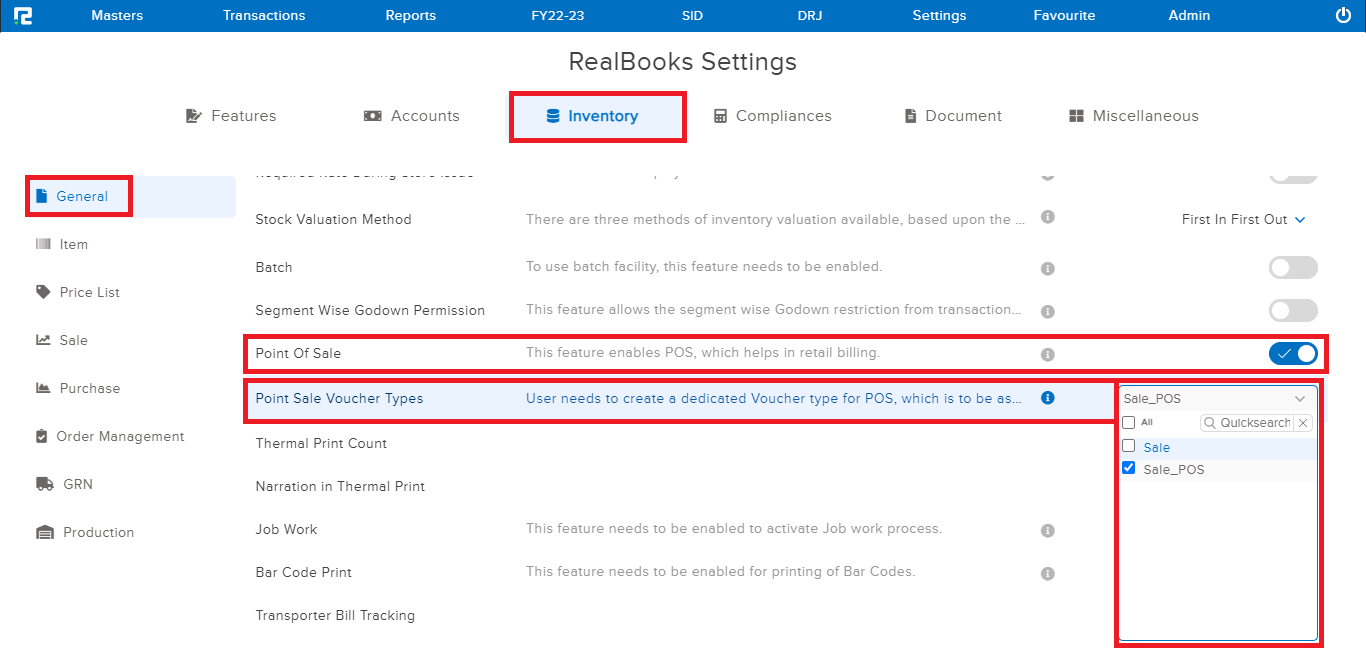The image size is (1366, 657).
Task: Disable the Point Of Sale toggle
Action: point(1293,353)
